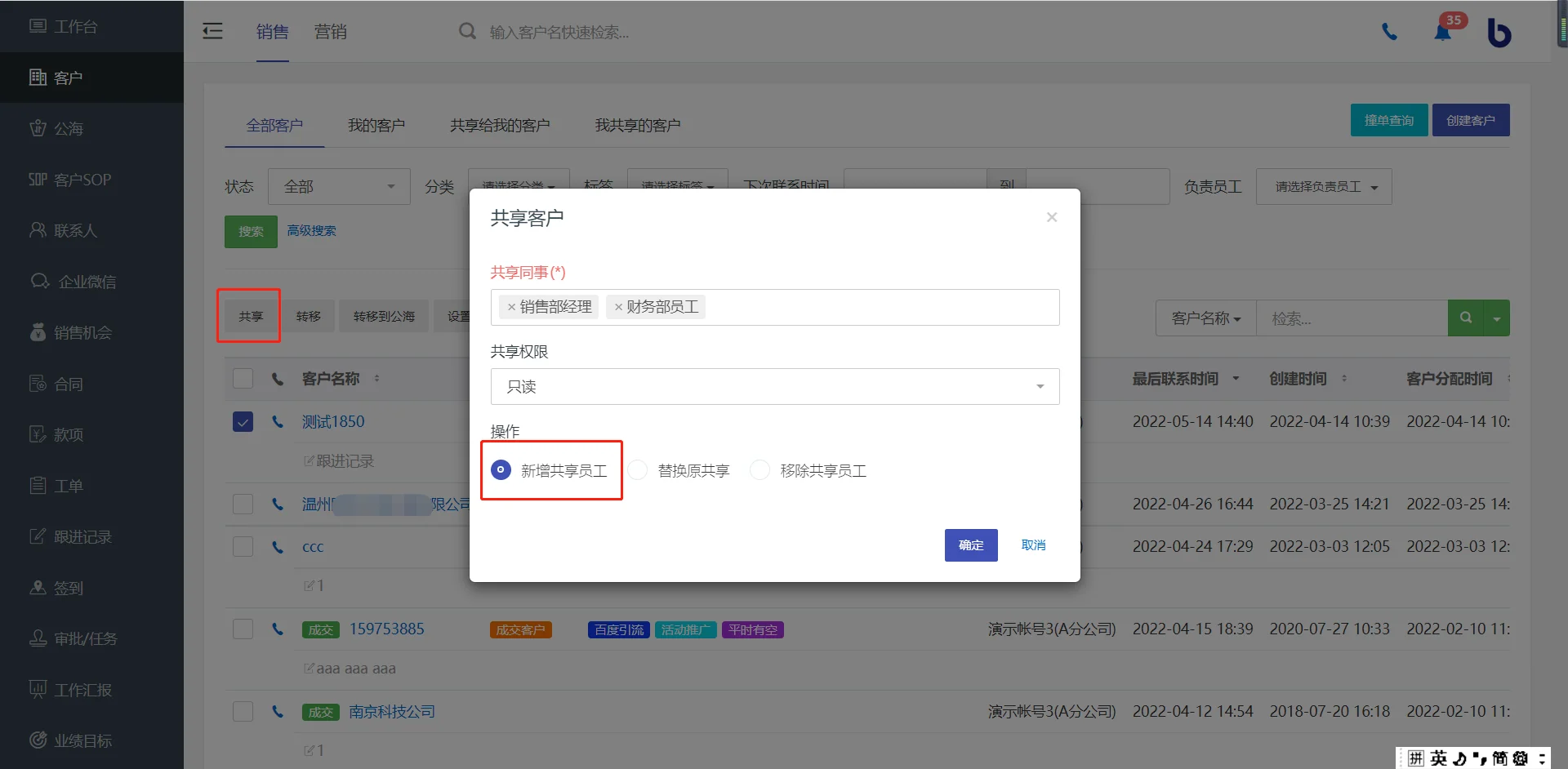Click the 撞单查询 button
This screenshot has height=769, width=1568.
[1389, 120]
